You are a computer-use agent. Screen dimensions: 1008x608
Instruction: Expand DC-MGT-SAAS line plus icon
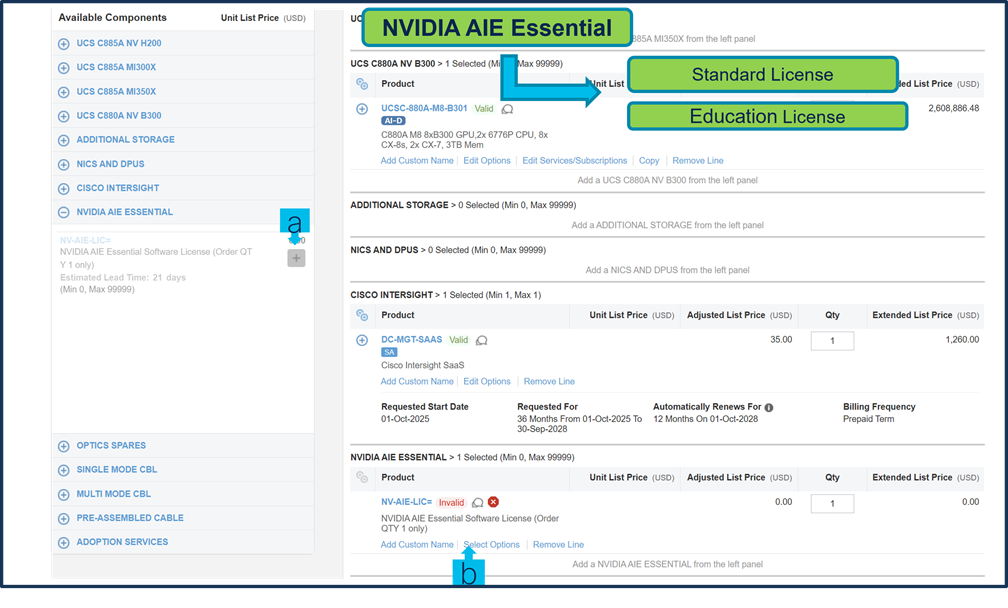362,340
